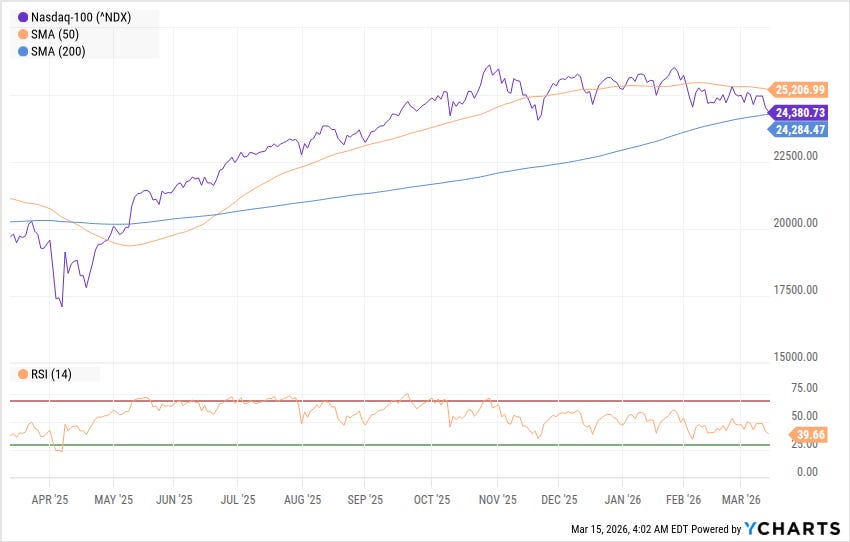850x542 pixels.
Task: Click the orange RSI (14) legend dot
Action: (23, 374)
